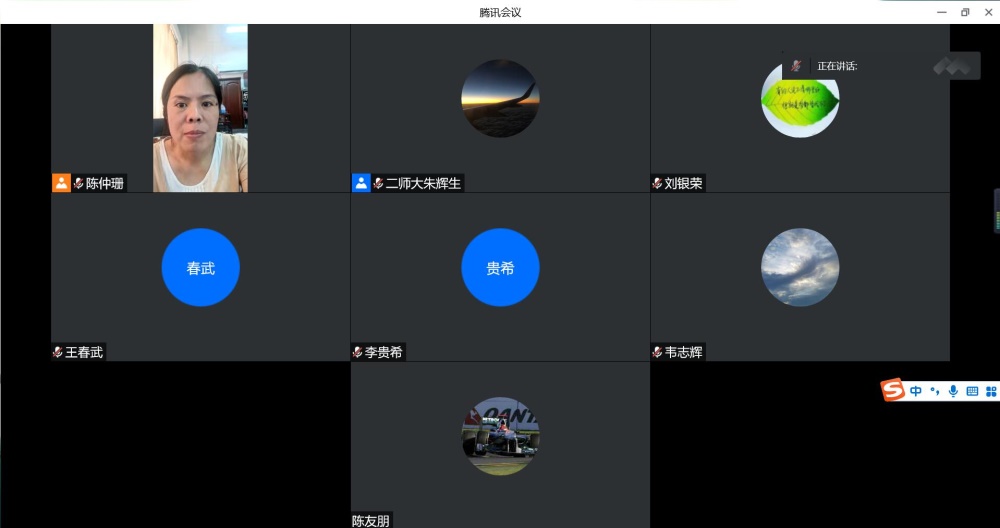The width and height of the screenshot is (1000, 528).
Task: Open the Sogou soft keyboard icon
Action: [972, 391]
